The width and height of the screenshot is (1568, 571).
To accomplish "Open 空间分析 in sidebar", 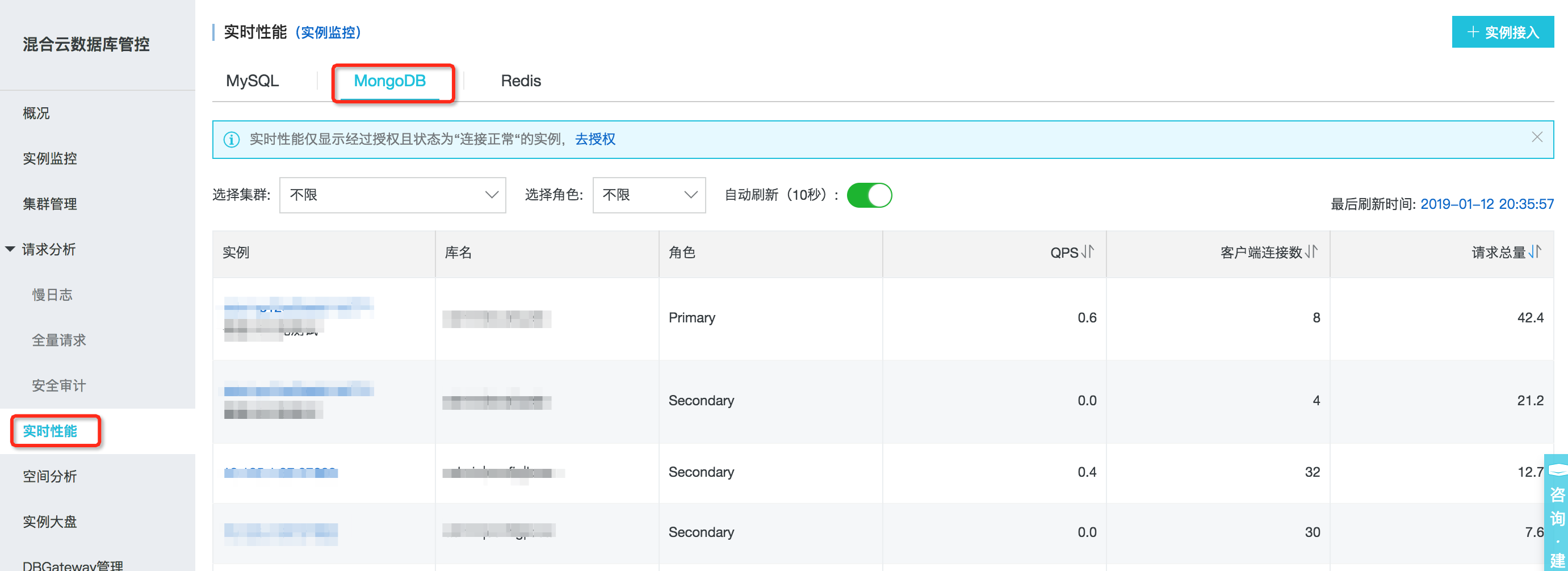I will [50, 476].
